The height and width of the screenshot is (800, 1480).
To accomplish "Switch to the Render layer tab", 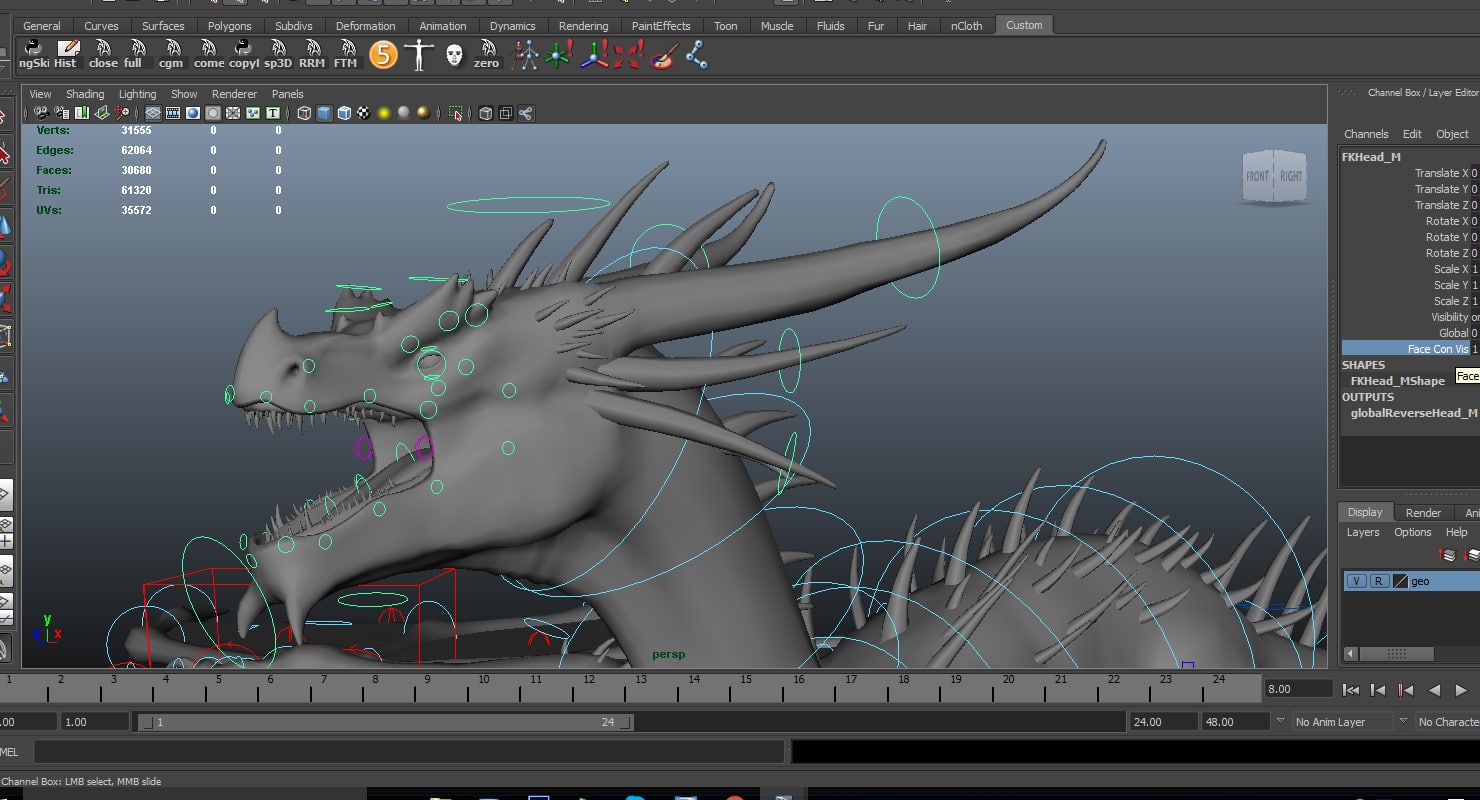I will (1423, 512).
